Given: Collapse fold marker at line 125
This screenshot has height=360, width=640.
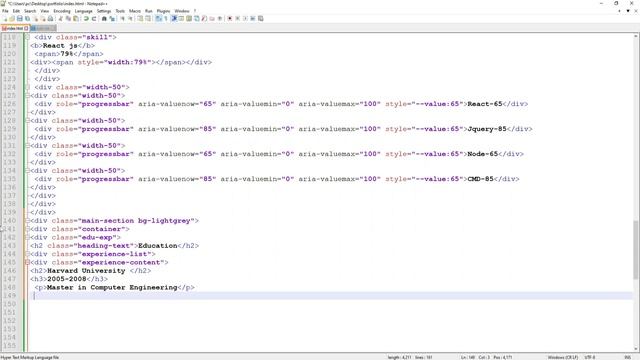Looking at the screenshot, I should coord(27,96).
